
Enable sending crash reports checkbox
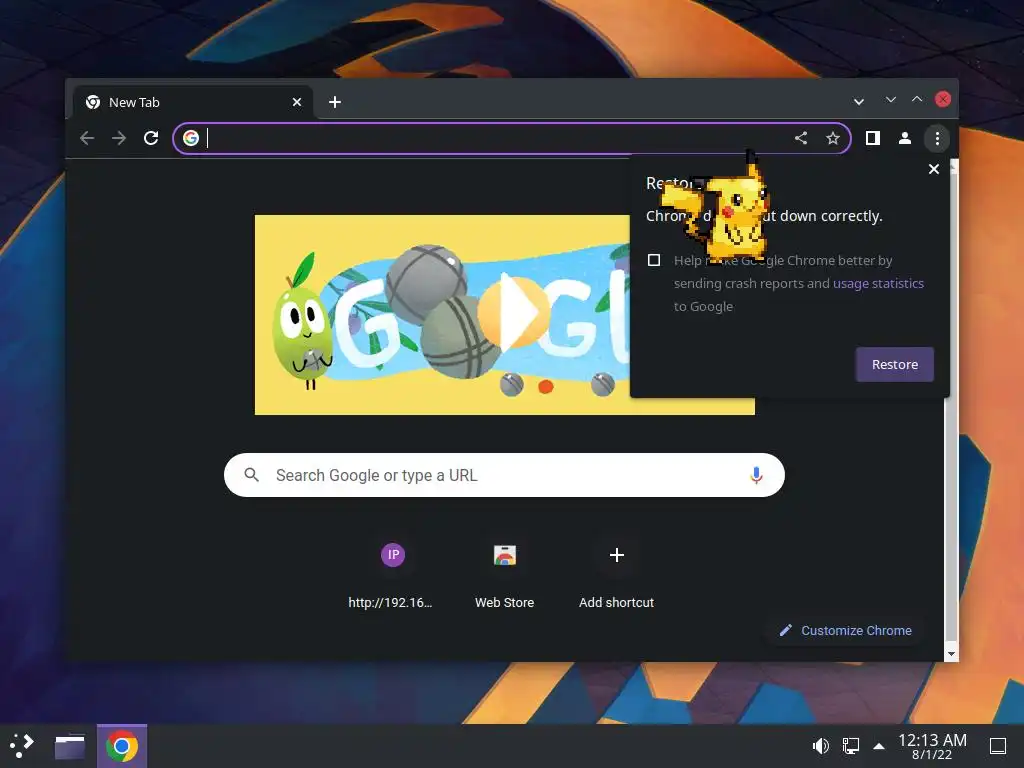coord(654,260)
